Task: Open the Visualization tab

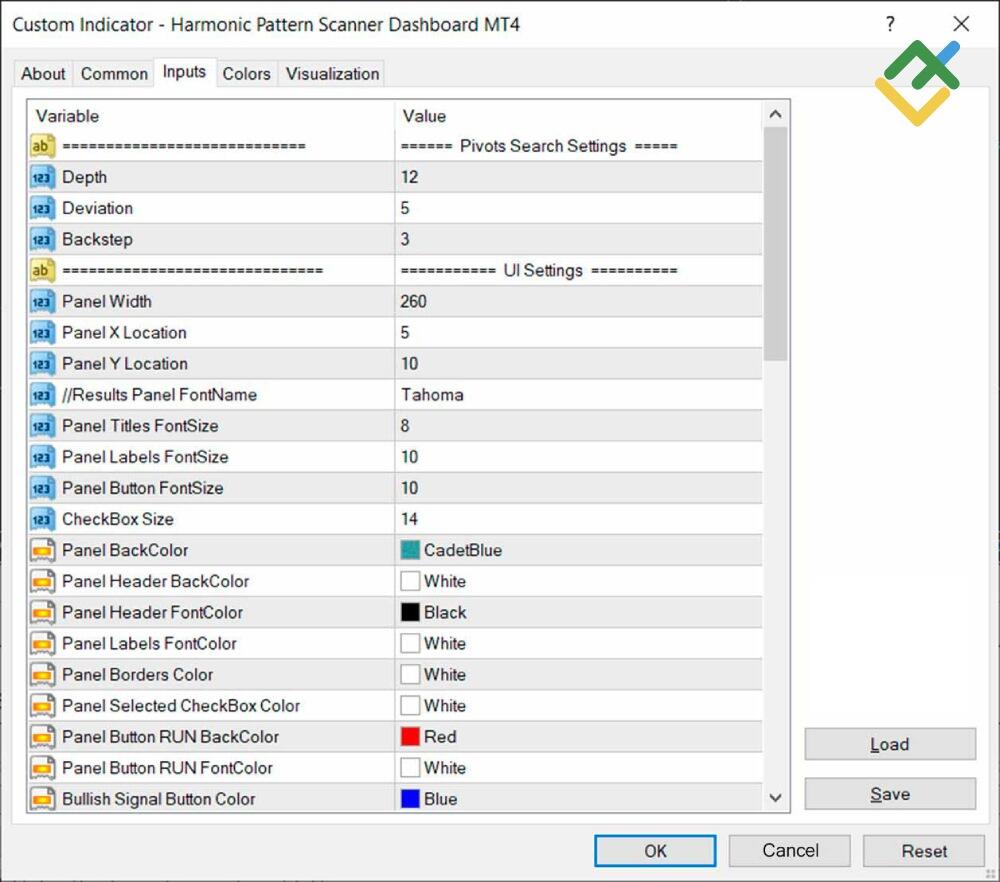Action: (x=332, y=74)
